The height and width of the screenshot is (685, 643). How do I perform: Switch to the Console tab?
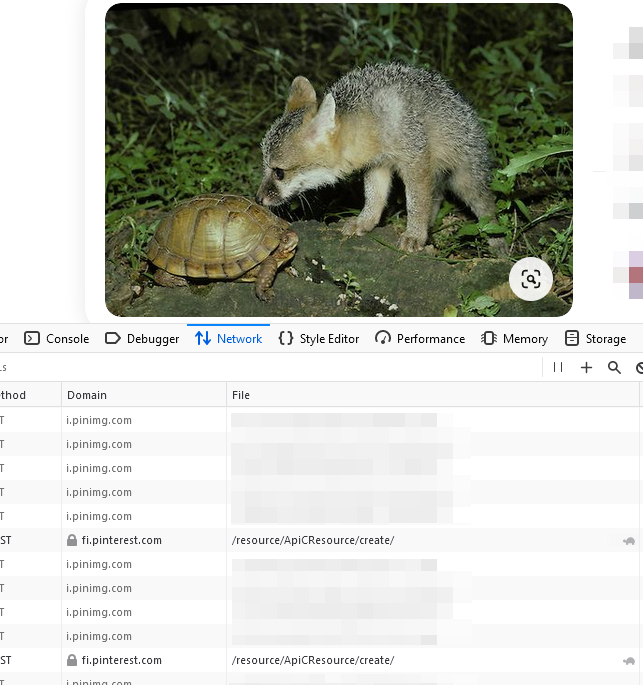57,339
